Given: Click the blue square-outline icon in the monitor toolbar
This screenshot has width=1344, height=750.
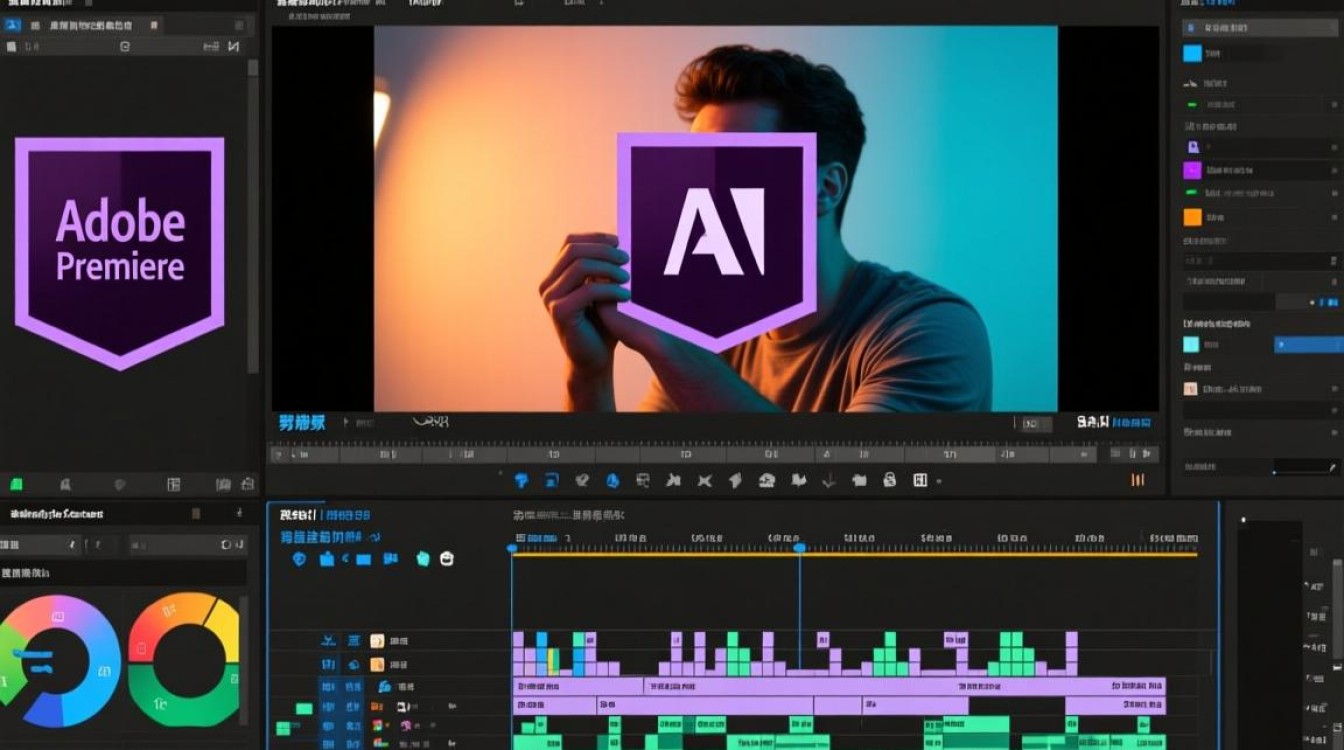Looking at the screenshot, I should pyautogui.click(x=552, y=481).
